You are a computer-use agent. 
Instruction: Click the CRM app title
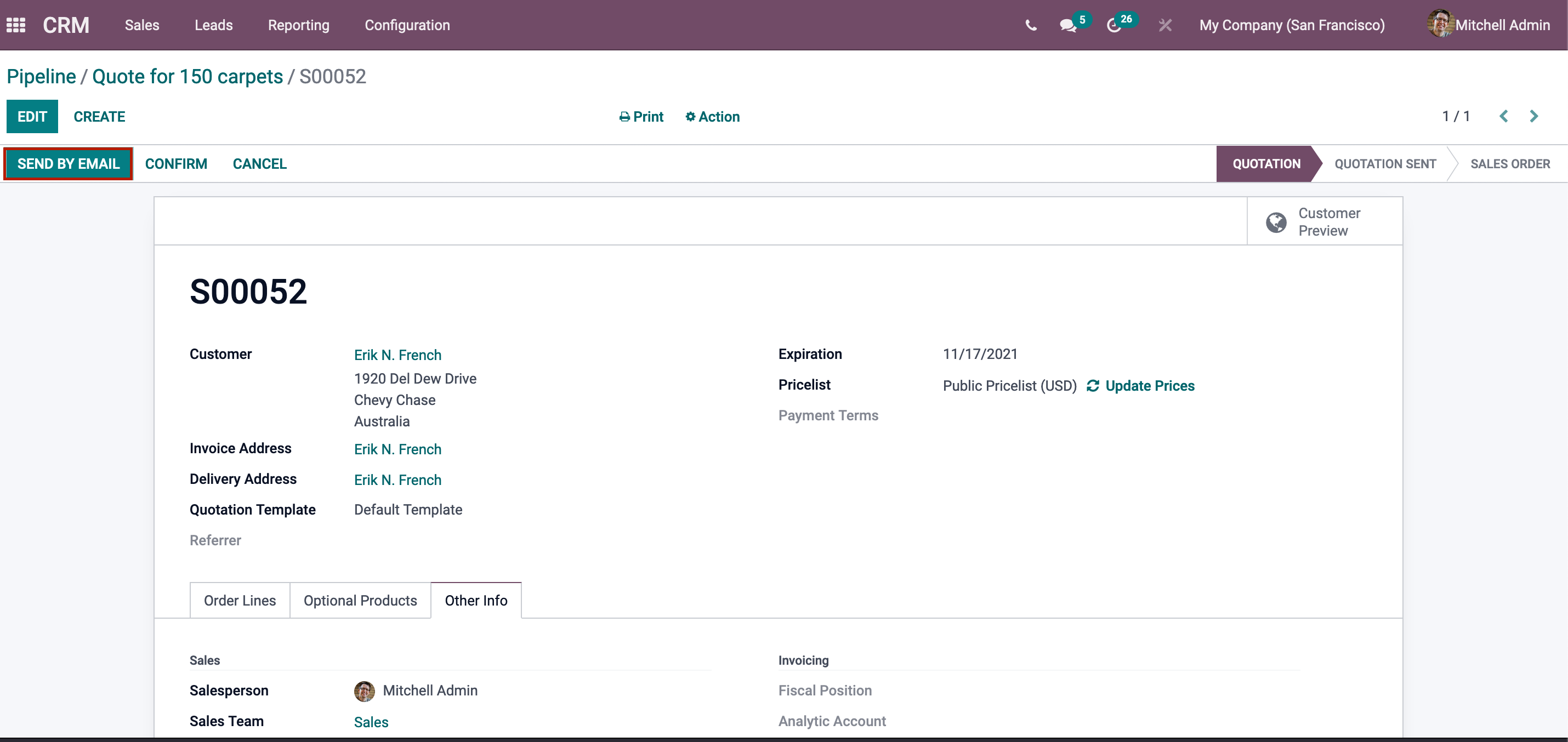66,25
